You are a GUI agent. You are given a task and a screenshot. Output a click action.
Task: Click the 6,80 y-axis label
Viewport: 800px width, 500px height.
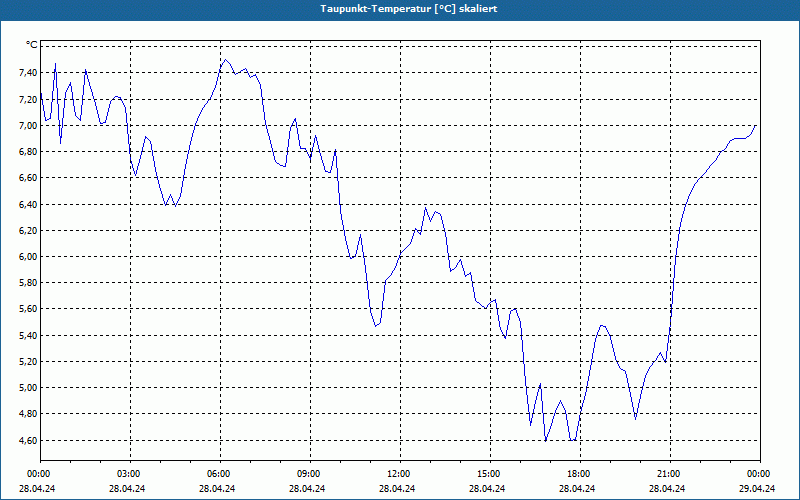click(x=28, y=152)
